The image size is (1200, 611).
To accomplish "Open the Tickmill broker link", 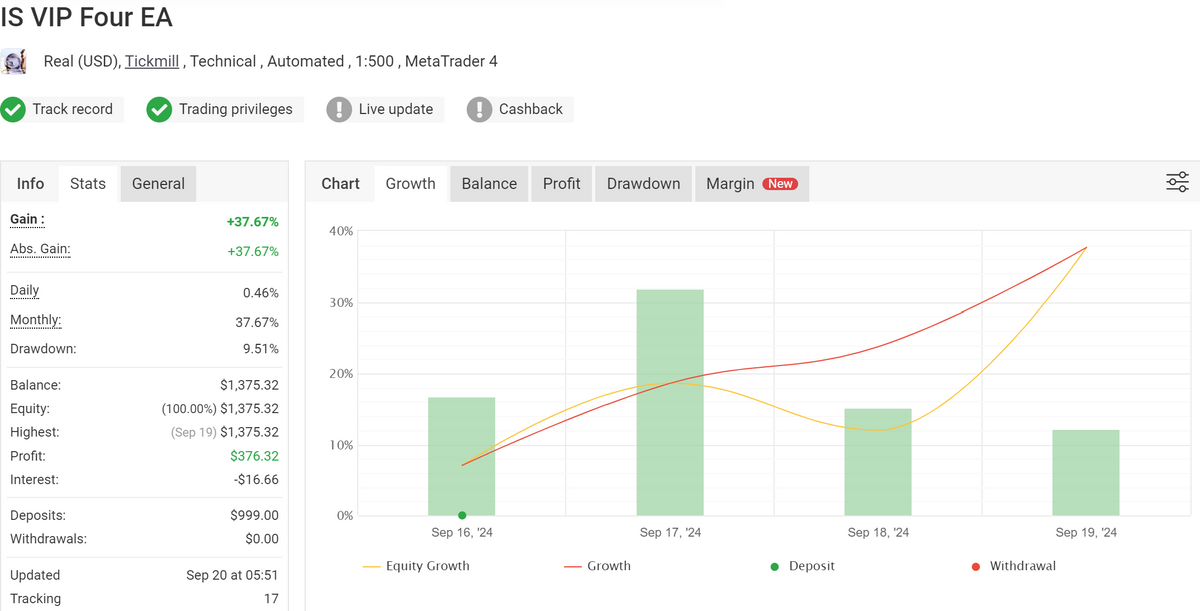I will pyautogui.click(x=152, y=61).
